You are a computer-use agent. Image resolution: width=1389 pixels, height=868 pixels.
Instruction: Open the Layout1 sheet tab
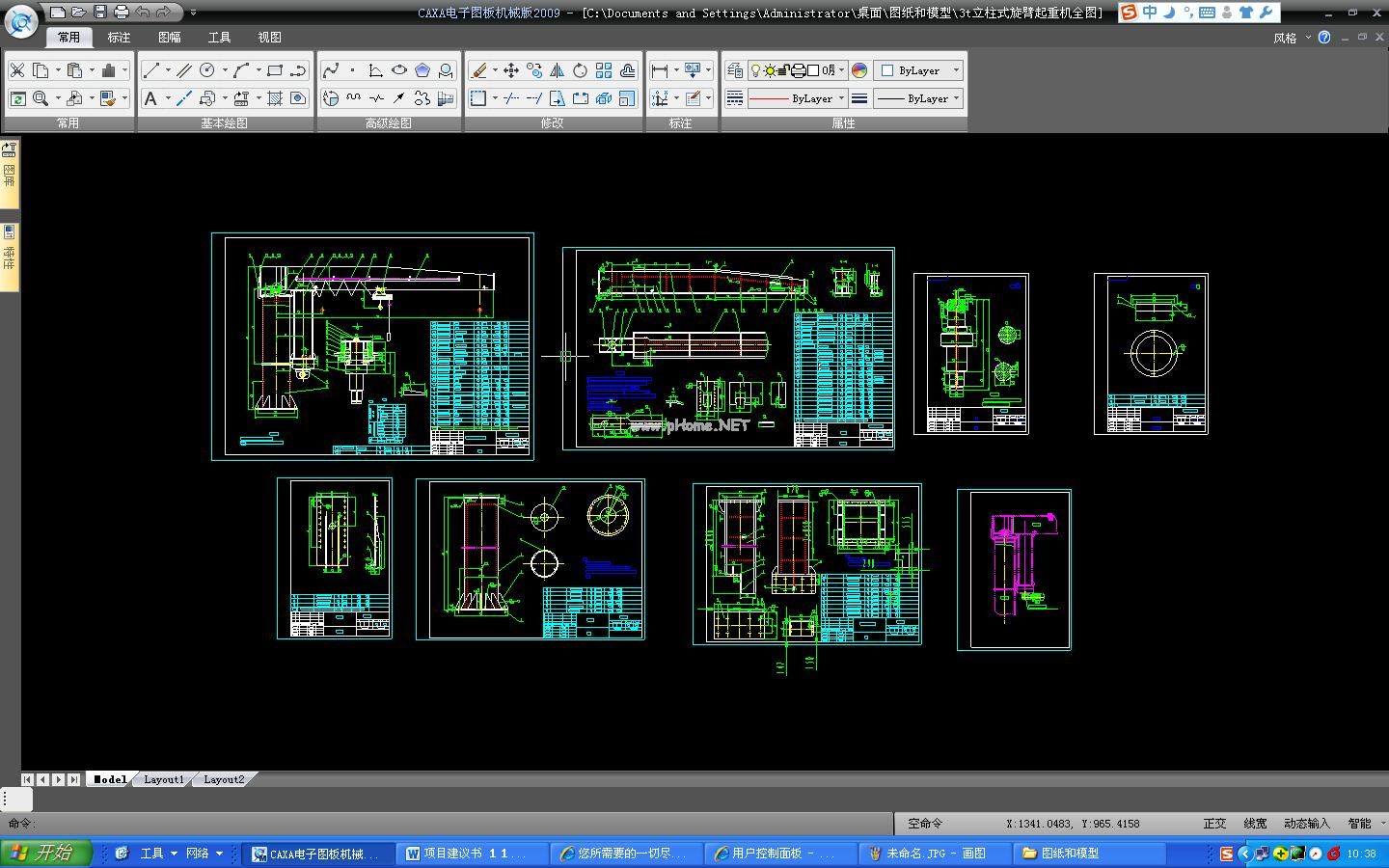click(x=163, y=779)
